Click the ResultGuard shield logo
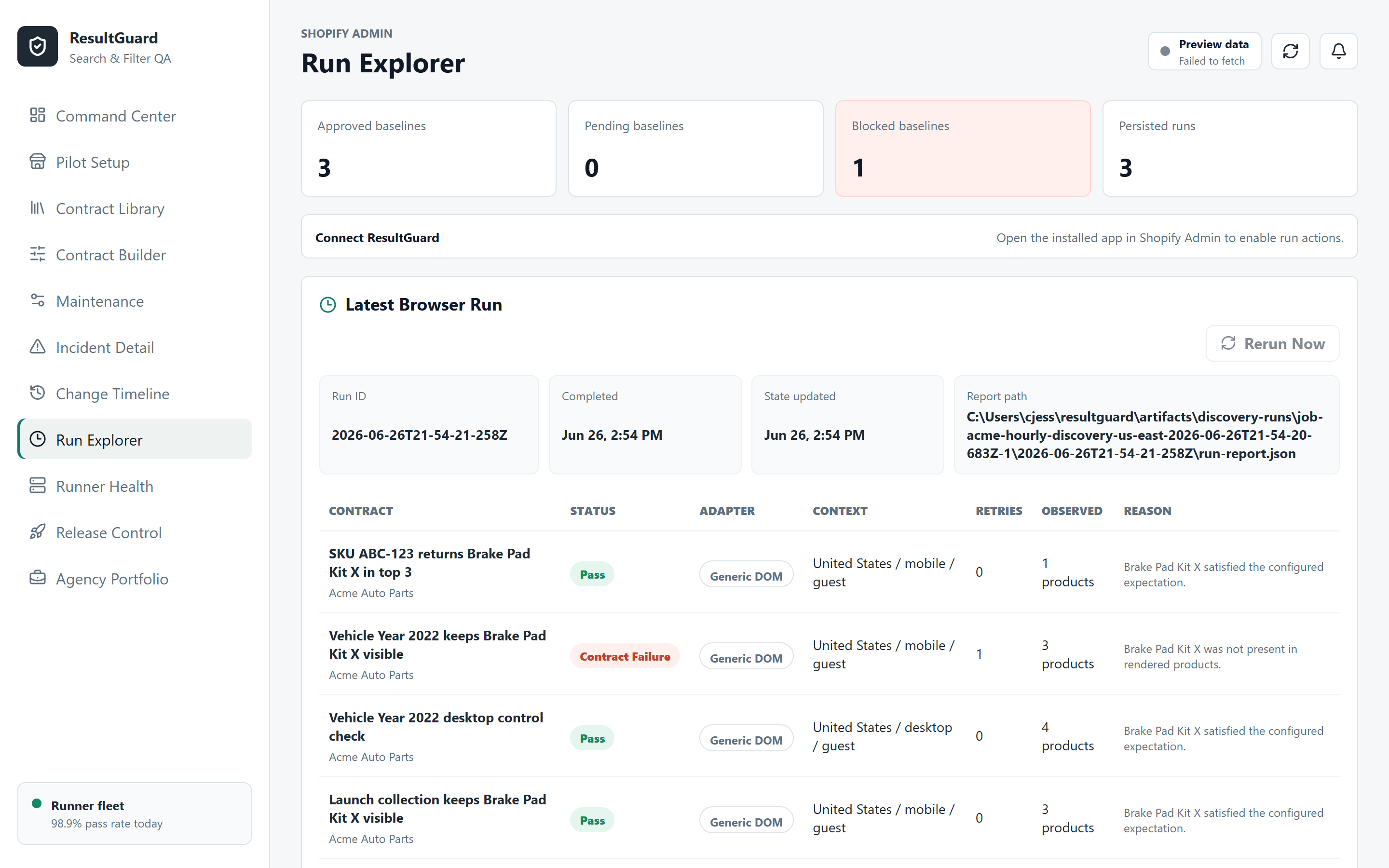This screenshot has width=1389, height=868. [x=37, y=46]
